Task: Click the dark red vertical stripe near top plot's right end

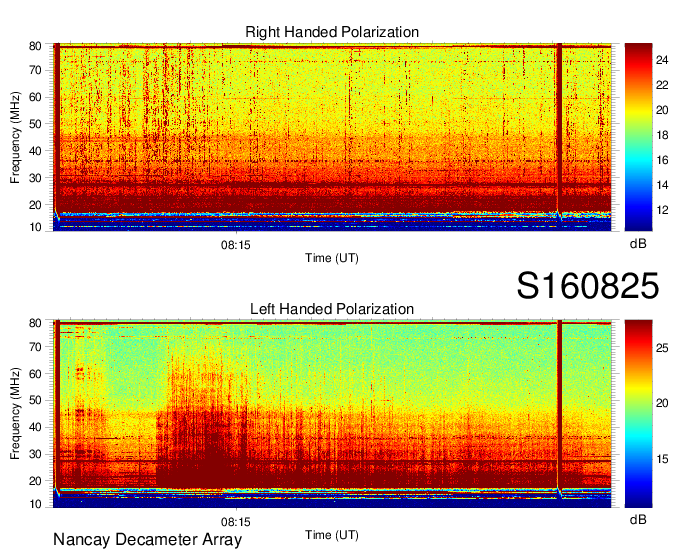Action: click(x=559, y=128)
